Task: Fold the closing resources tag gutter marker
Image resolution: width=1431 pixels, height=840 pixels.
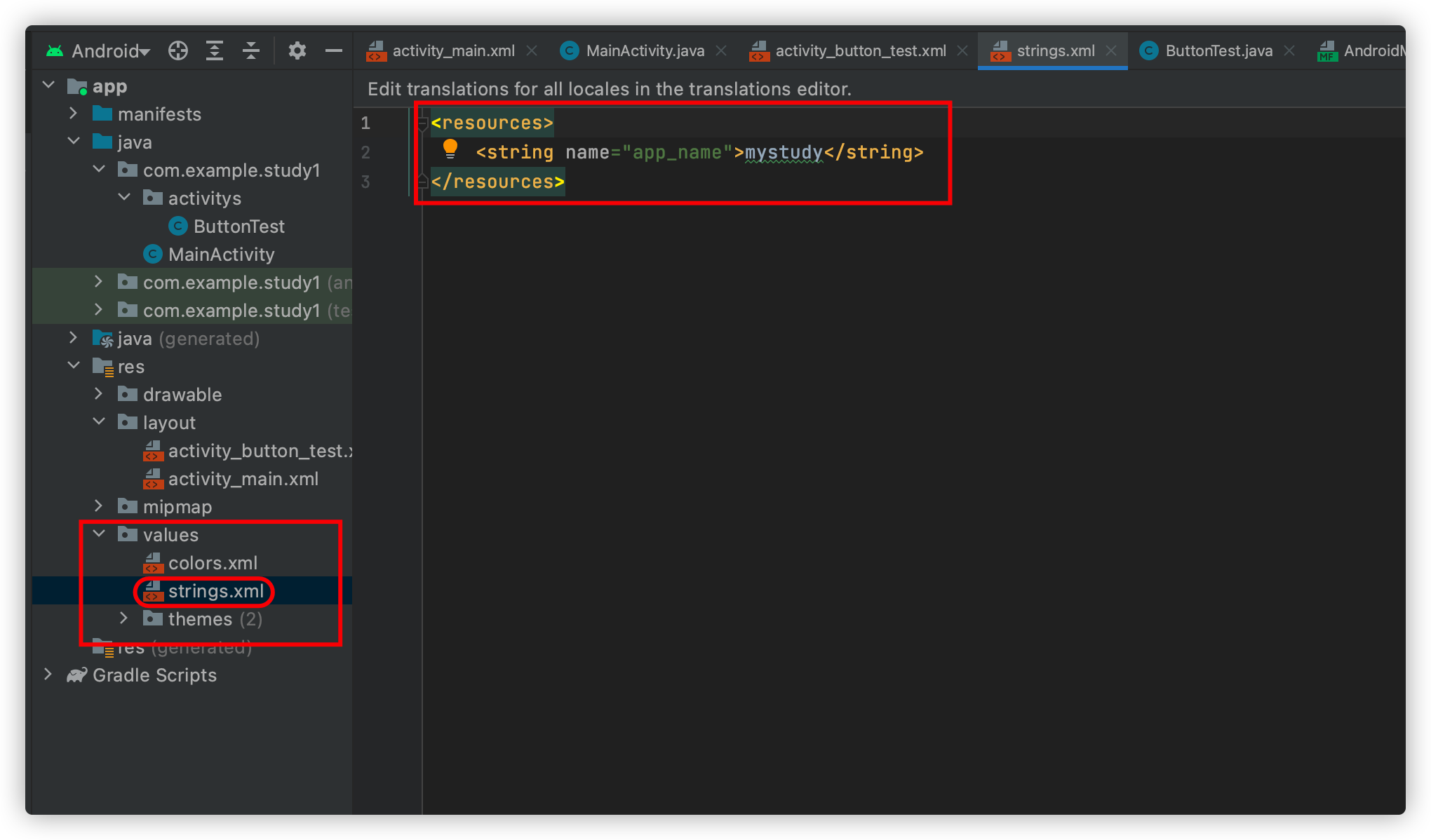Action: click(x=422, y=182)
